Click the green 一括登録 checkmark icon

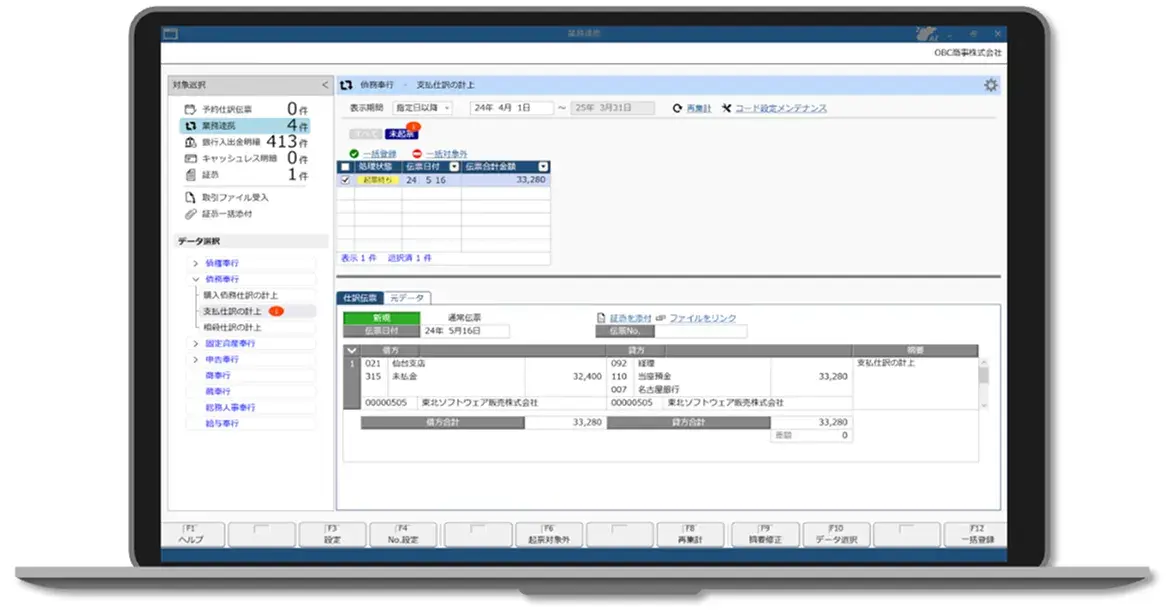click(x=354, y=153)
